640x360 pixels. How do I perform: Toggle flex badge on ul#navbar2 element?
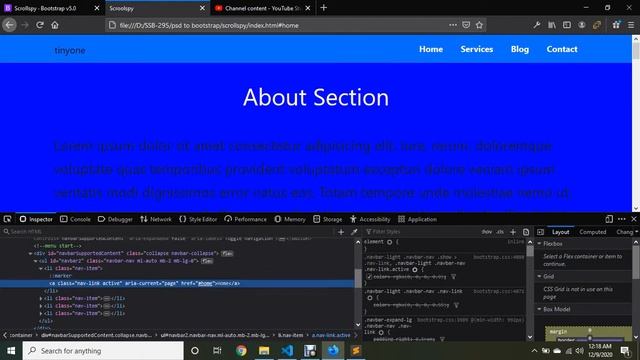[x=207, y=261]
